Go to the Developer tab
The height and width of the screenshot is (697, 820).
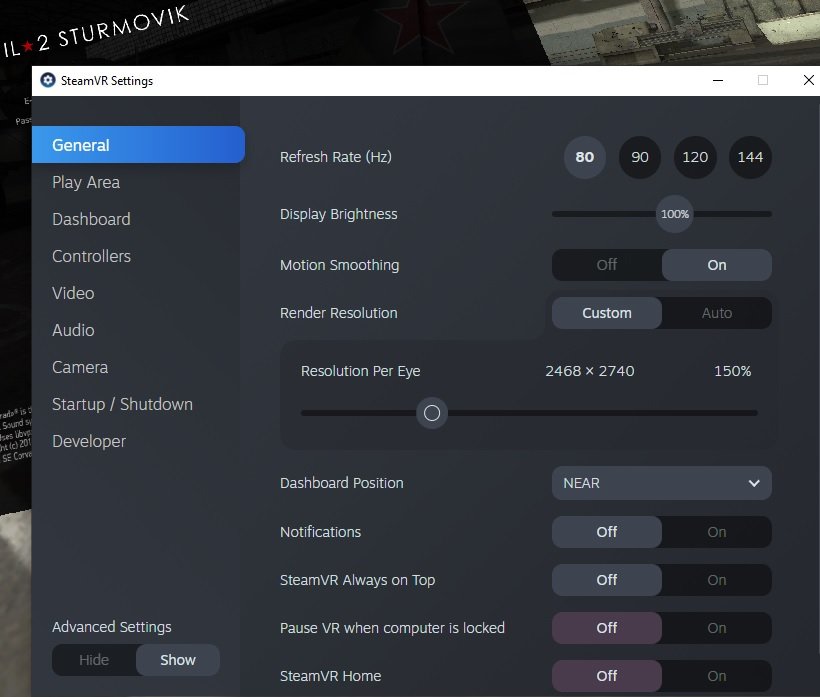click(x=89, y=441)
